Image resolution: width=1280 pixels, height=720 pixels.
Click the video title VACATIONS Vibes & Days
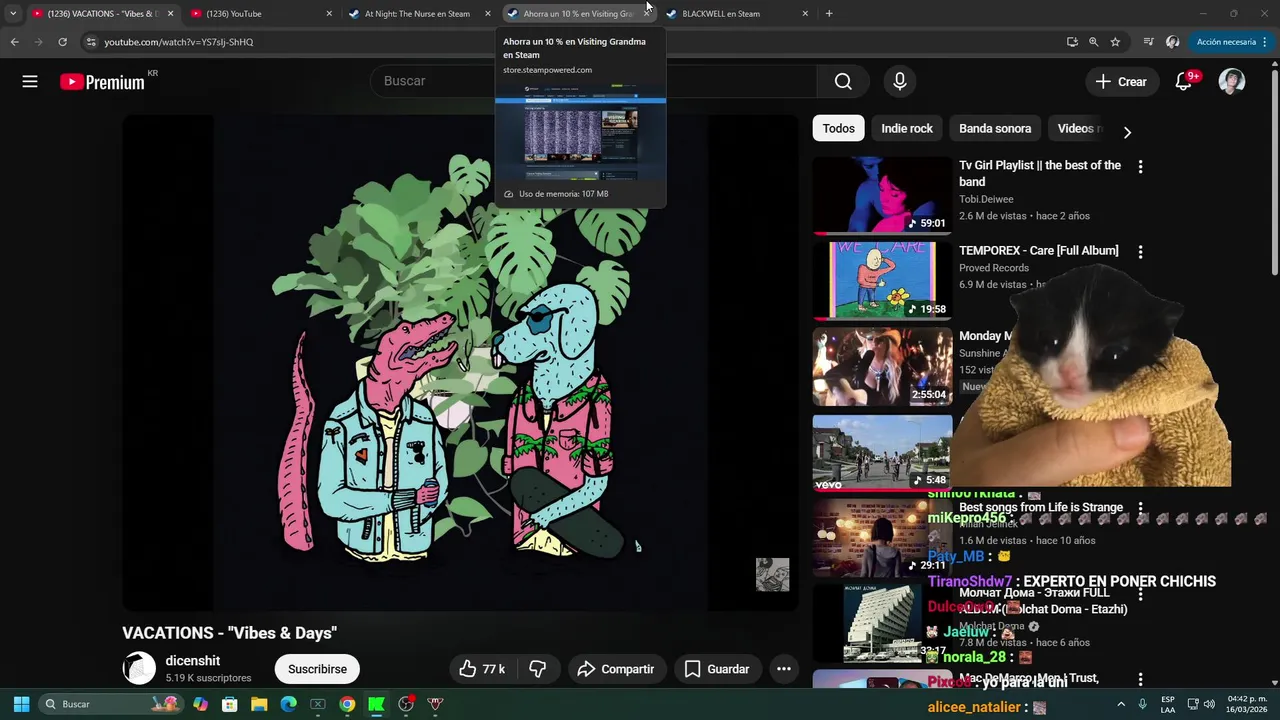229,633
